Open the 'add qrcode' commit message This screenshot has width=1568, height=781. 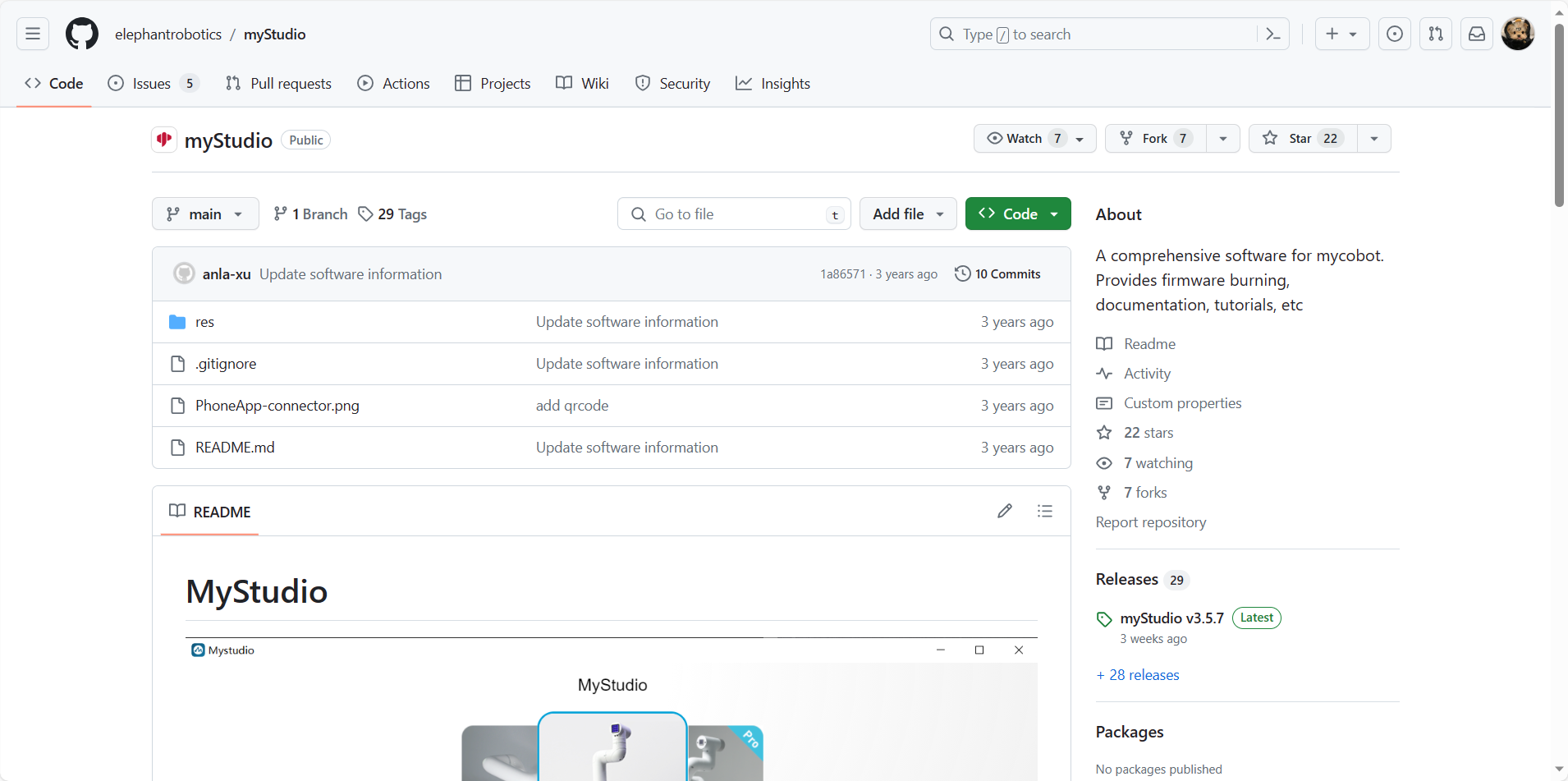(x=572, y=406)
